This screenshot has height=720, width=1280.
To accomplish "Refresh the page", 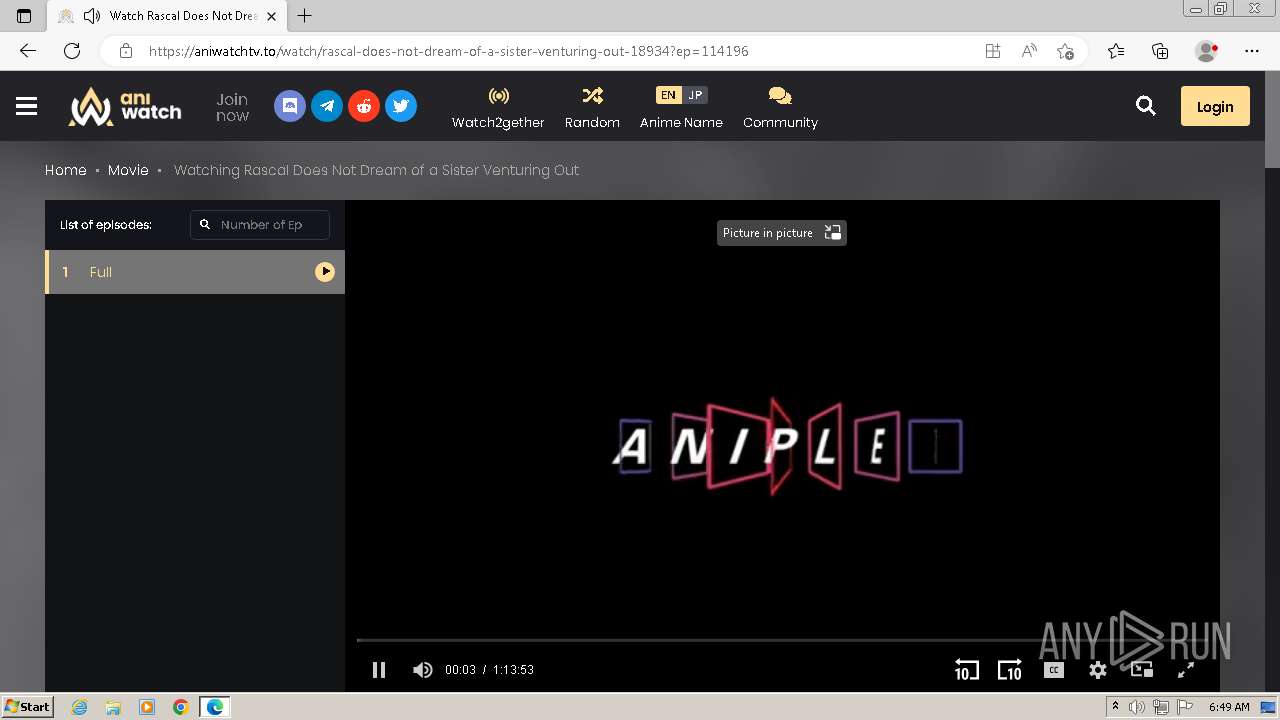I will click(x=72, y=51).
